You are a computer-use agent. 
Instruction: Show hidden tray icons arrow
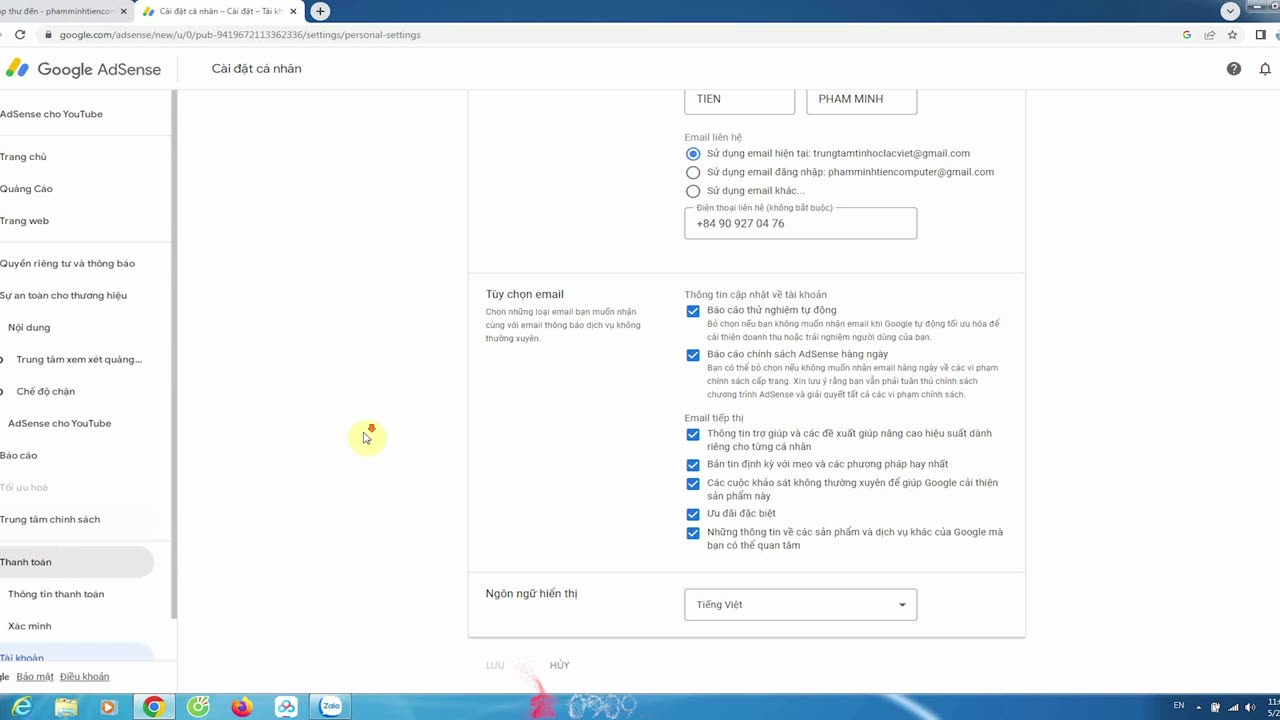1199,707
